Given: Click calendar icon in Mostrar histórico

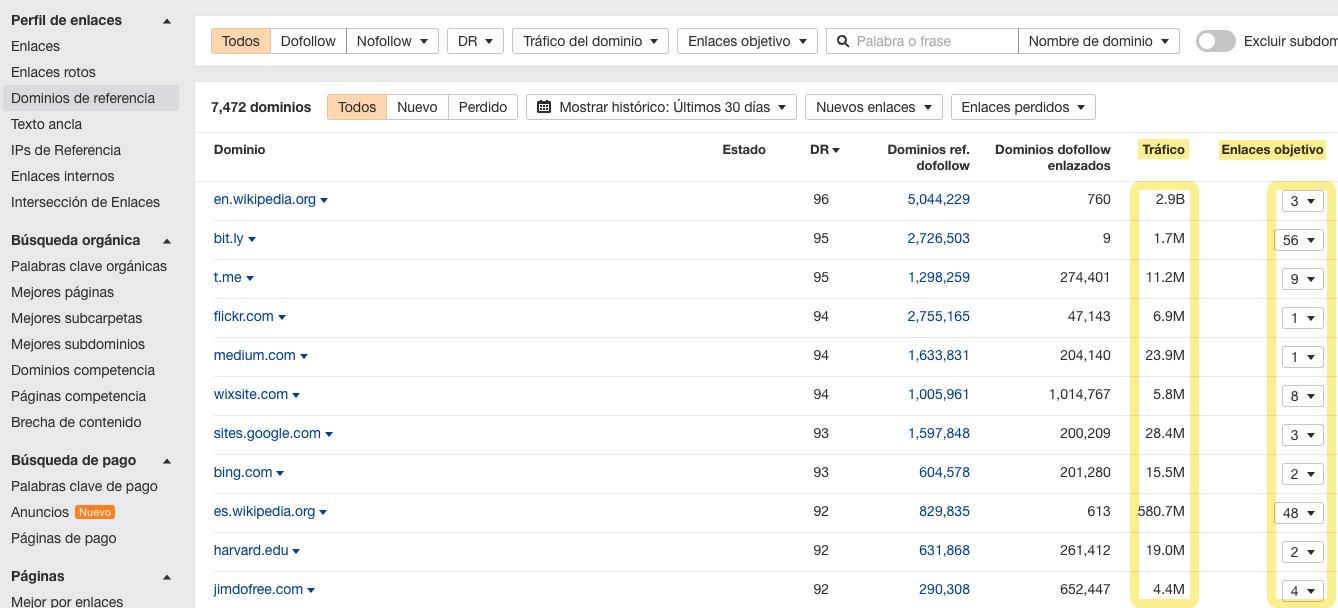Looking at the screenshot, I should (544, 107).
